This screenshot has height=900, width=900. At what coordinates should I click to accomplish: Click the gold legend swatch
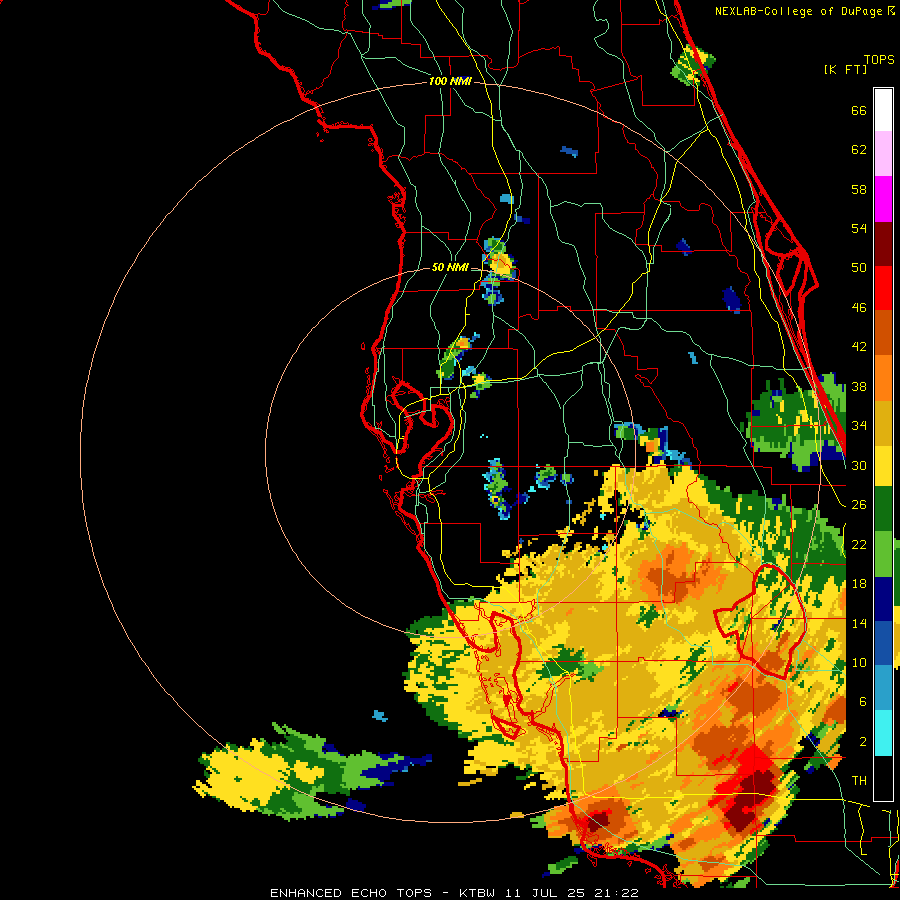pos(883,423)
